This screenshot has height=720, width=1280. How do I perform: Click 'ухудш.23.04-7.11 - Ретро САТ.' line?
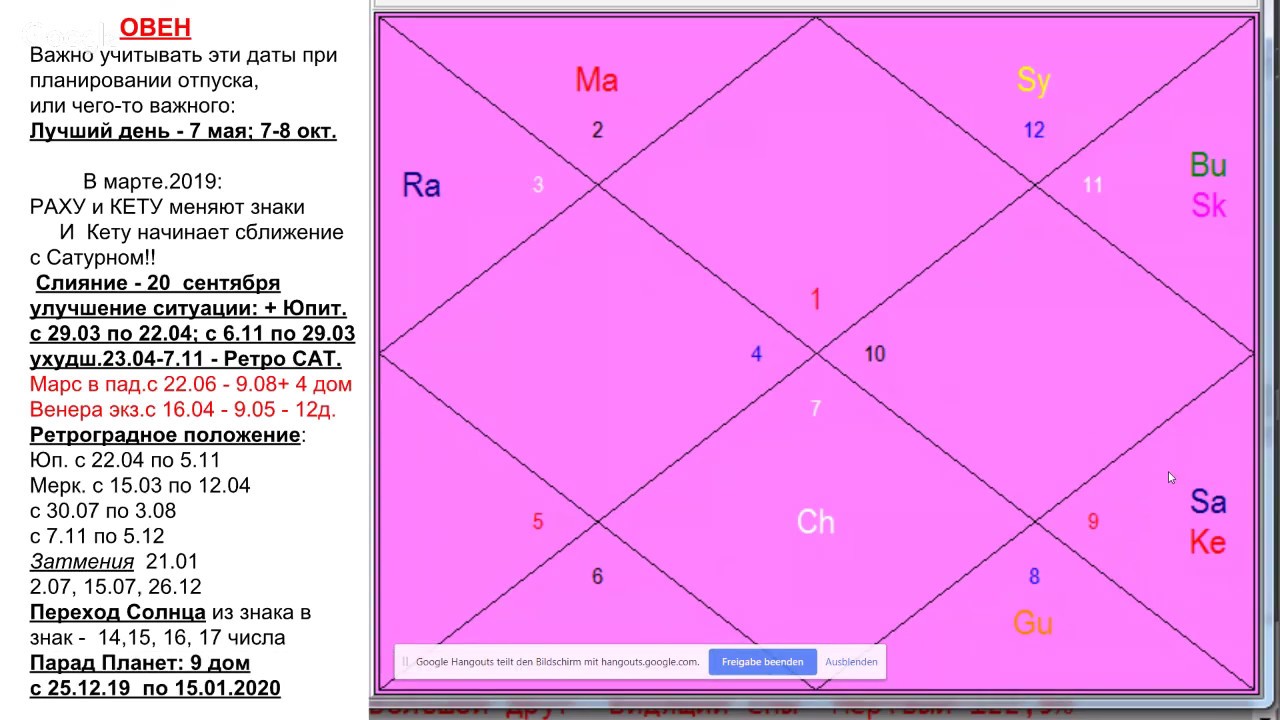click(x=186, y=359)
